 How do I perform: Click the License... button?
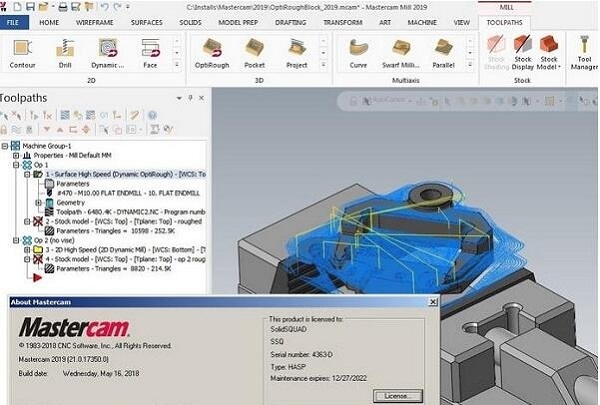398,396
